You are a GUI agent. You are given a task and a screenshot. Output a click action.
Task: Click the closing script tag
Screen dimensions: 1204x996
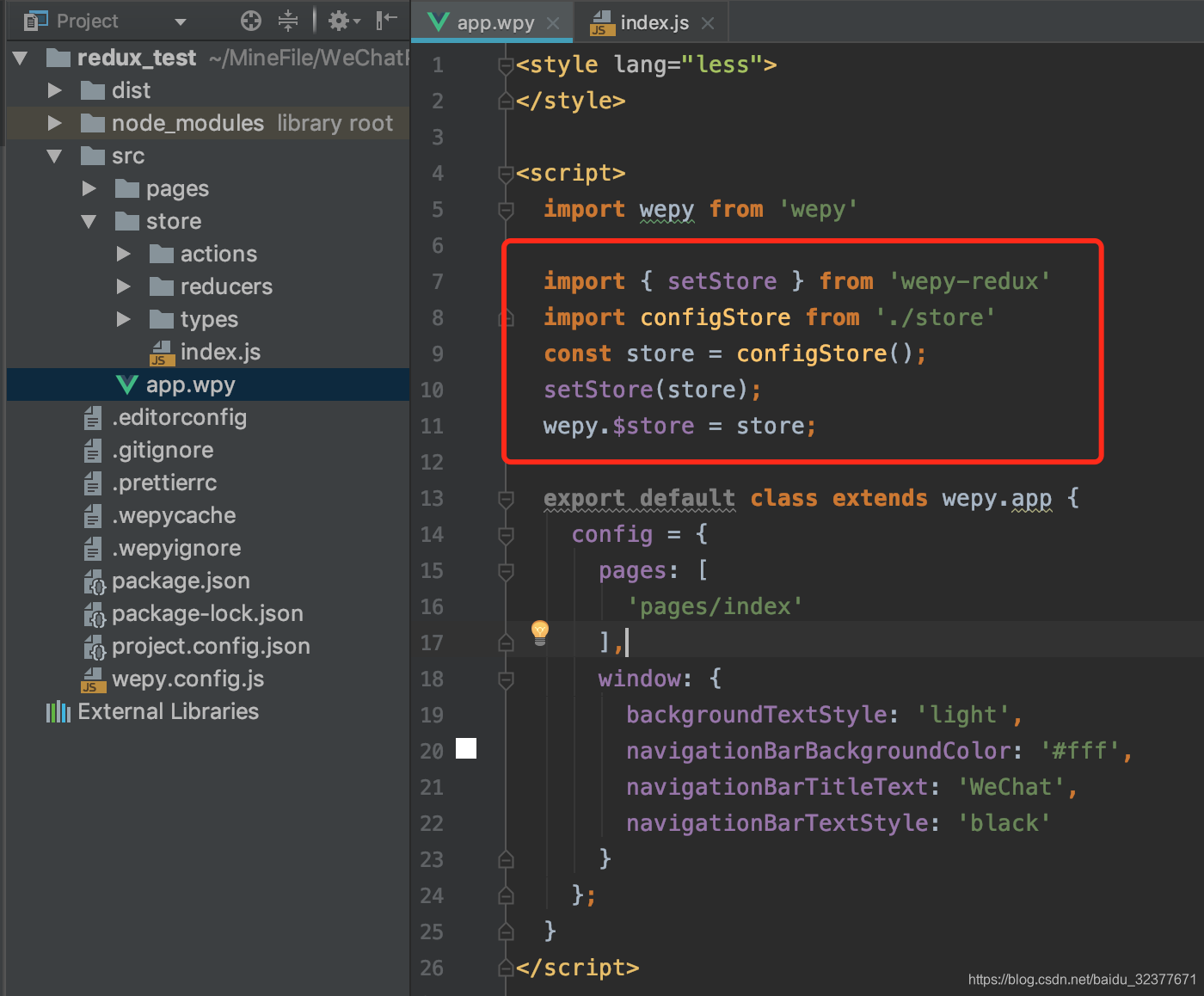[x=577, y=968]
